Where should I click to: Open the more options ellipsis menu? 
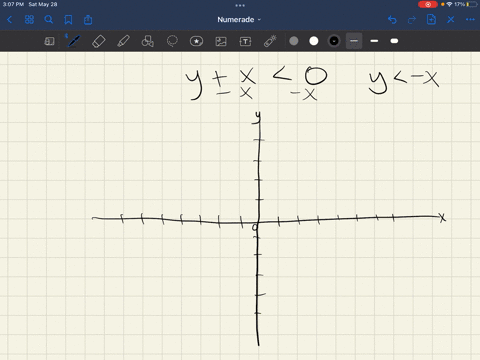click(470, 20)
